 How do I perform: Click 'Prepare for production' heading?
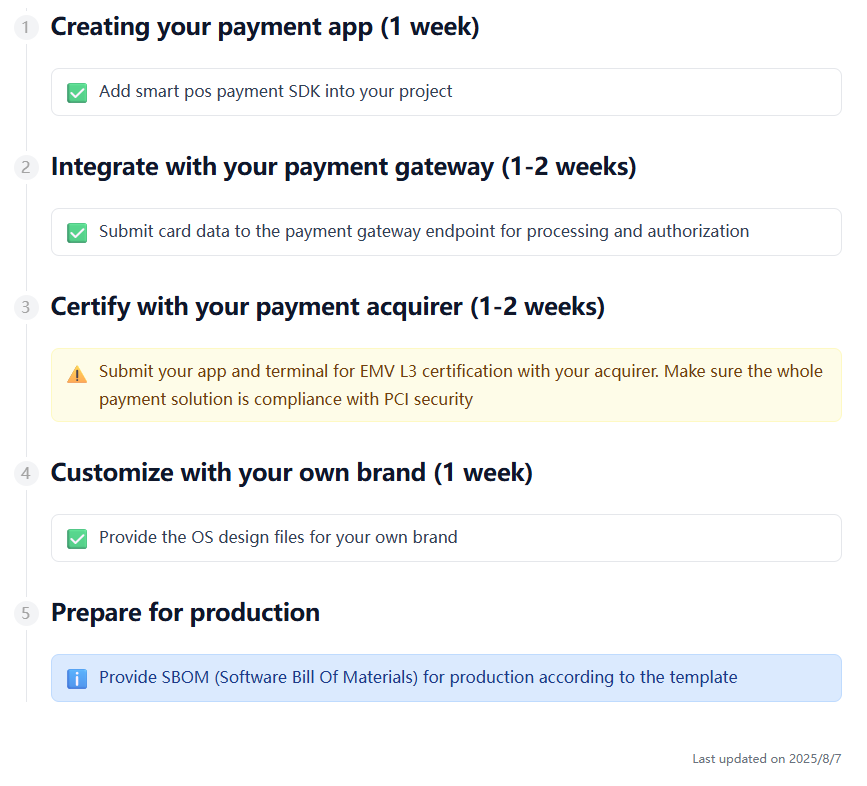click(185, 613)
